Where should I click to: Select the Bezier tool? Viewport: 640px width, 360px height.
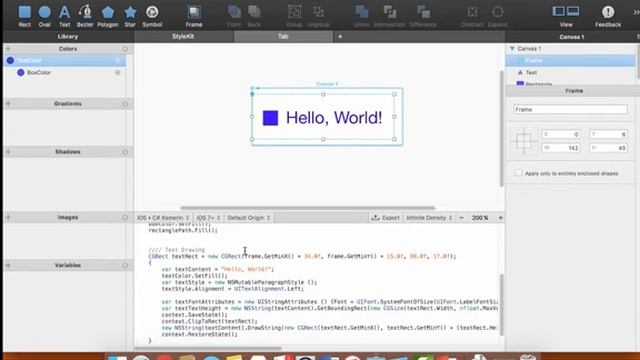tap(85, 16)
